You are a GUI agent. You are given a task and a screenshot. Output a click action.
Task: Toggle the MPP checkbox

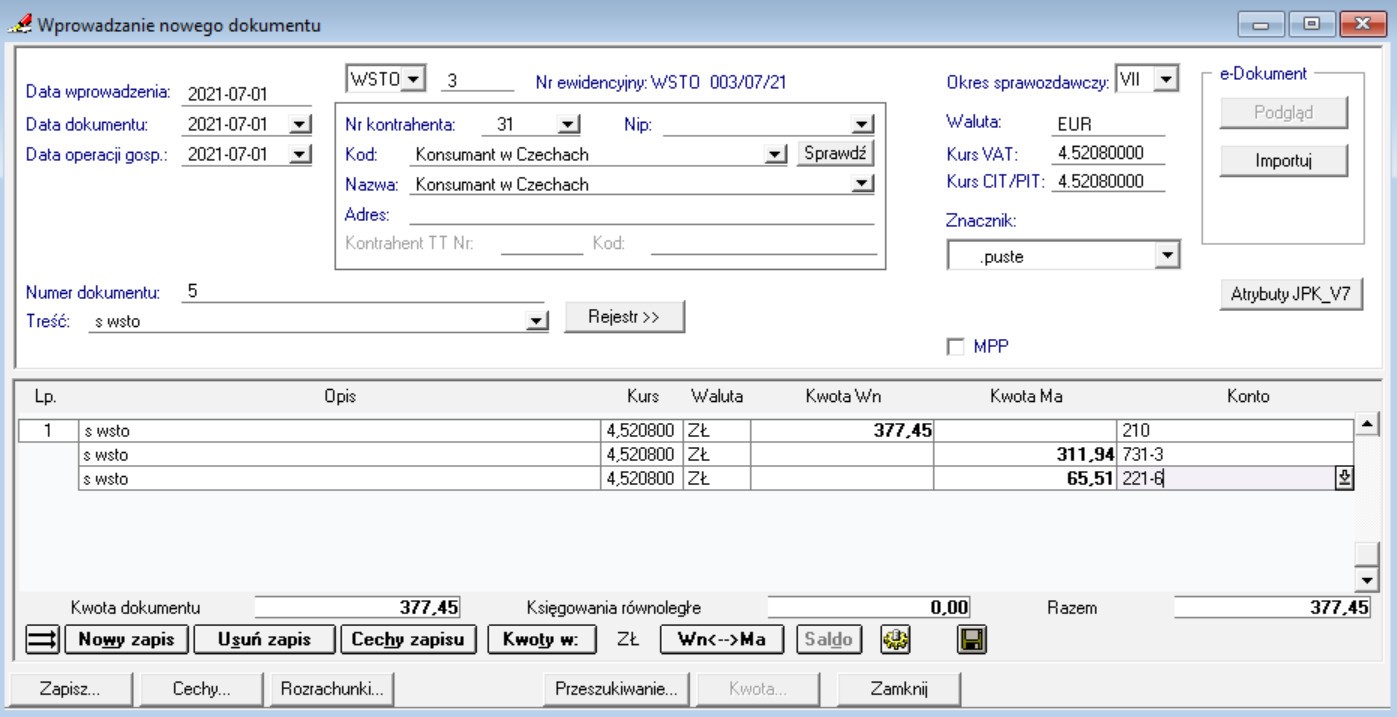(954, 346)
